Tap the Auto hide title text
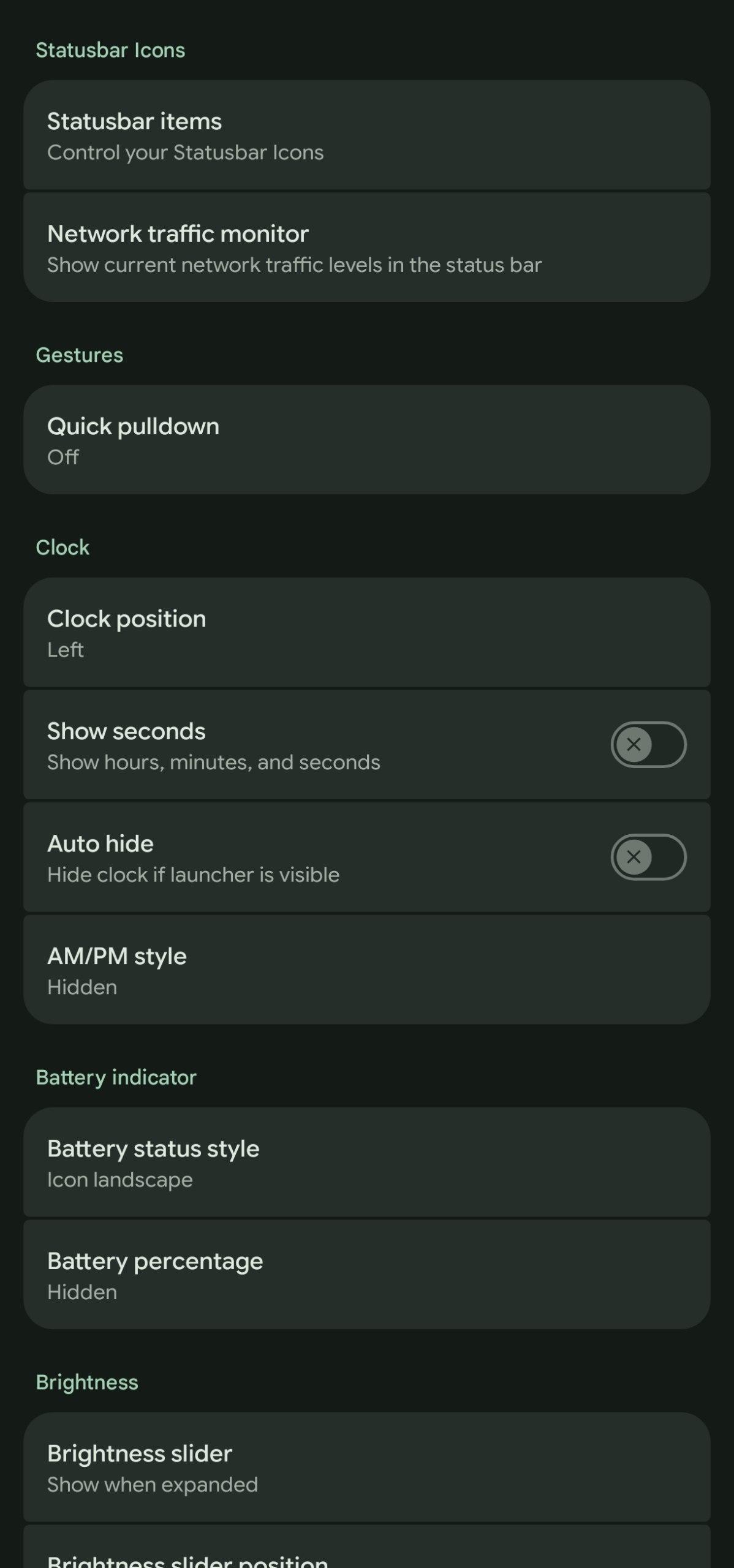Screen dimensions: 734x1568 click(x=100, y=844)
